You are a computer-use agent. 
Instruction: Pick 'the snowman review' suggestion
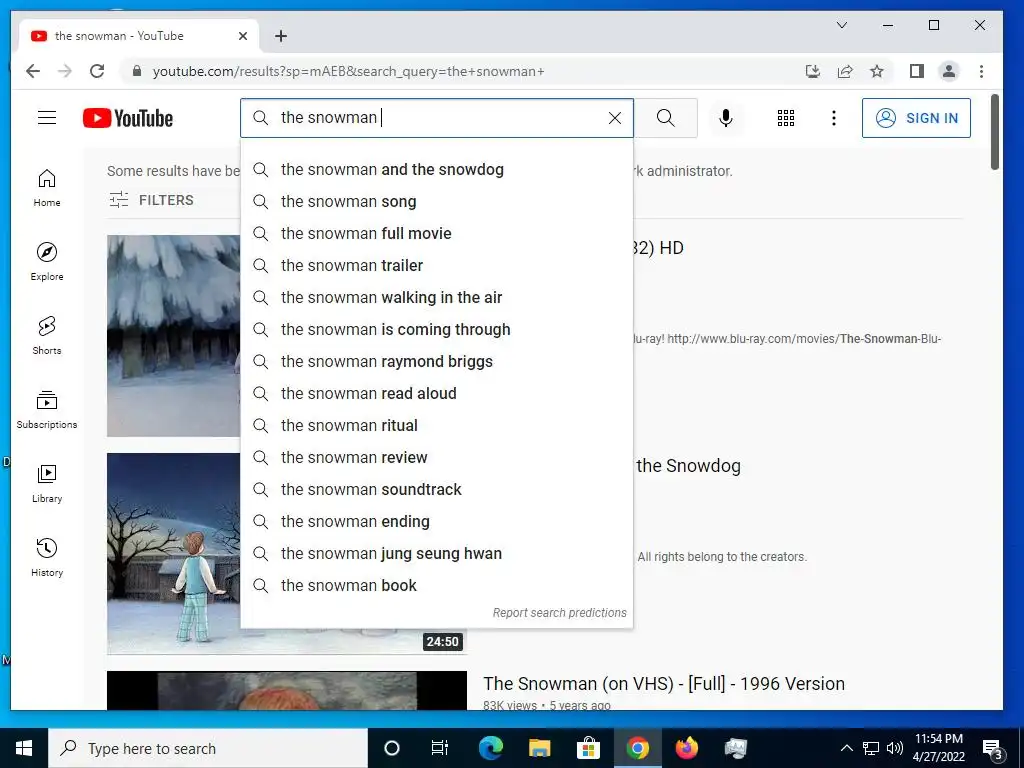[x=437, y=458]
